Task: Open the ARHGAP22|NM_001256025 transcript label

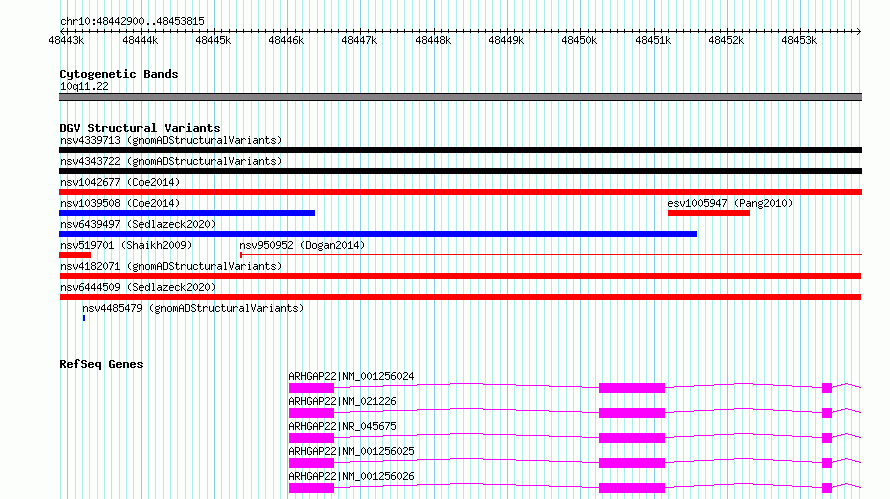Action: (351, 451)
